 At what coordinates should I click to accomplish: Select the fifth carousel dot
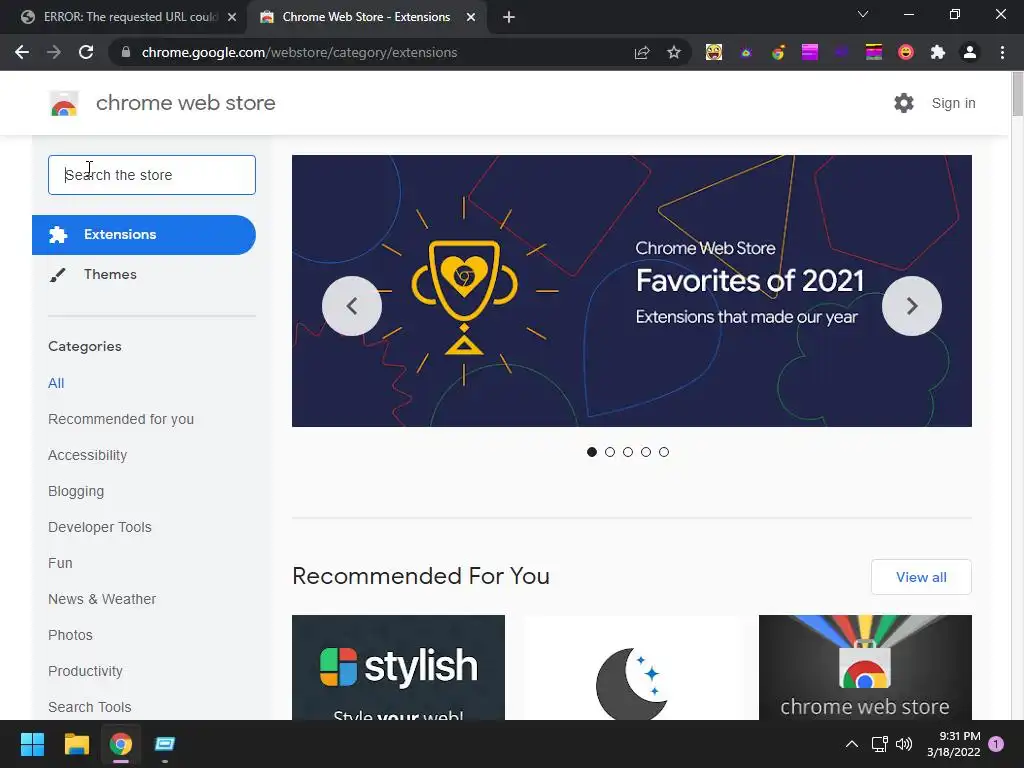click(664, 452)
